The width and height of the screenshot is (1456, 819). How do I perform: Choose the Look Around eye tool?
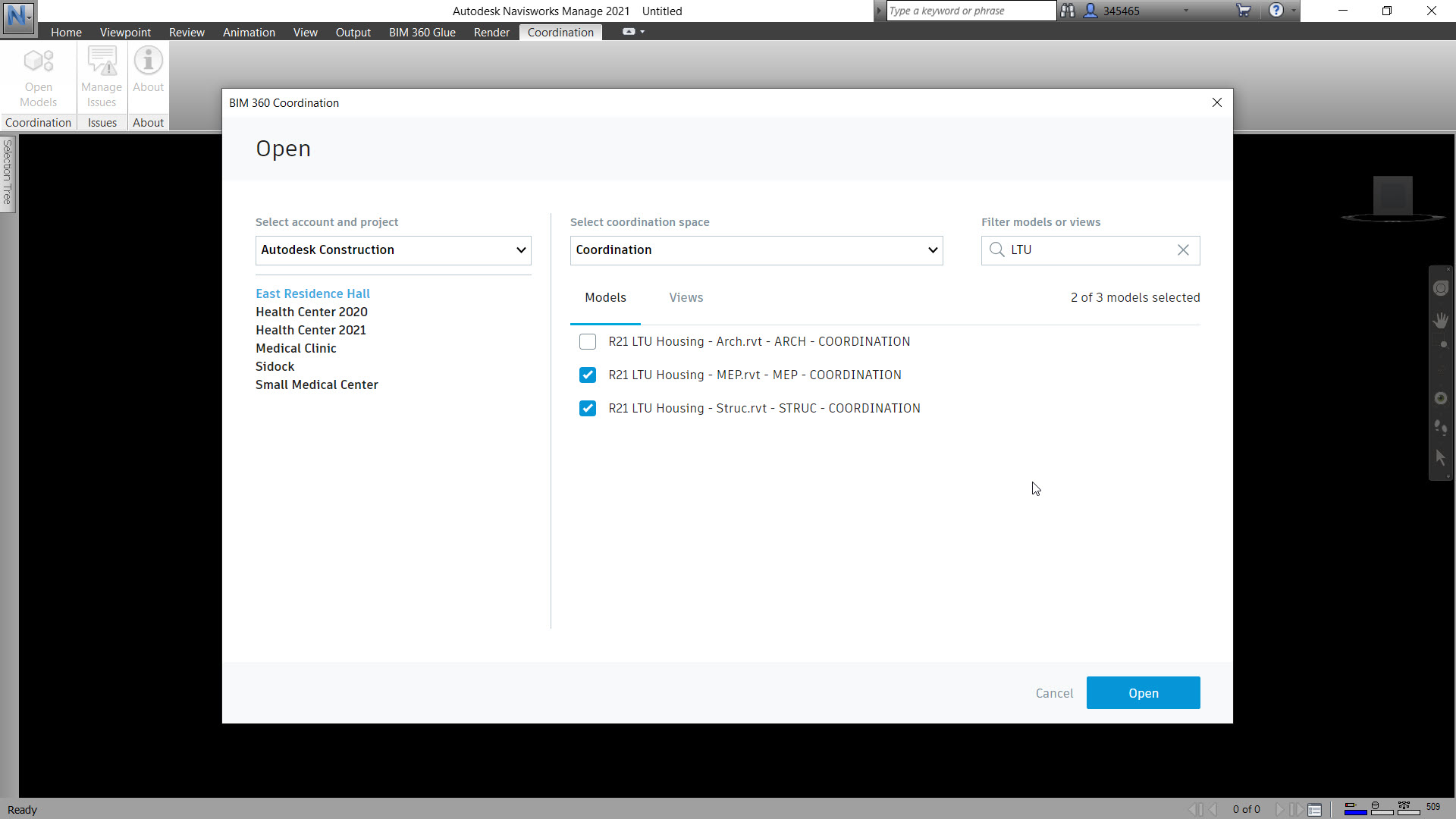(x=1442, y=397)
